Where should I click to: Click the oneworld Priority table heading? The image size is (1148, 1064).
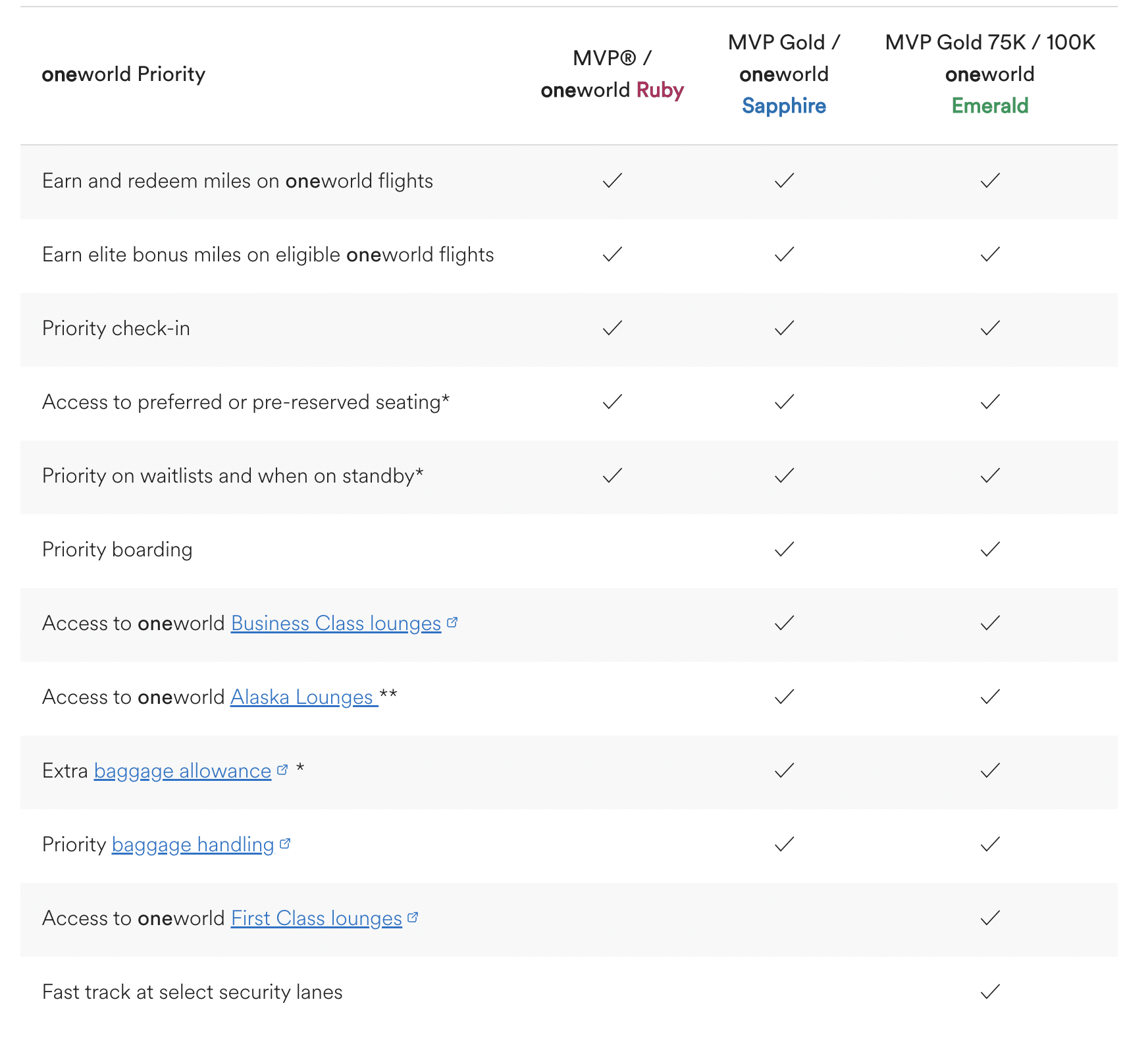click(124, 74)
